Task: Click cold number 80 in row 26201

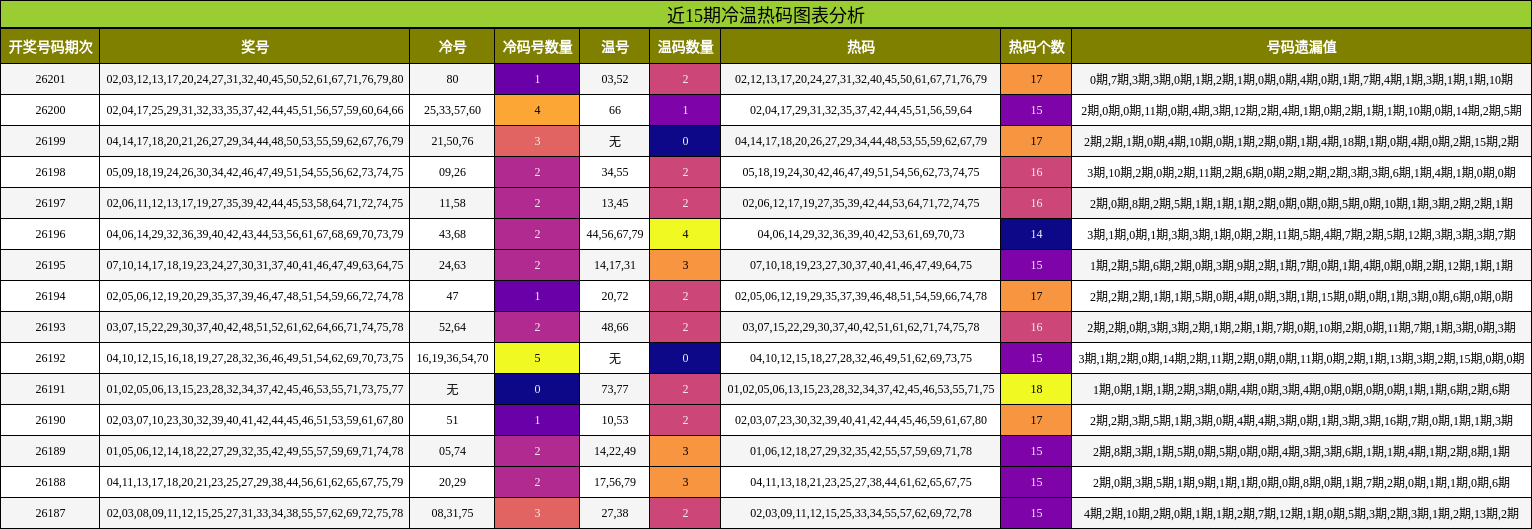Action: 453,79
